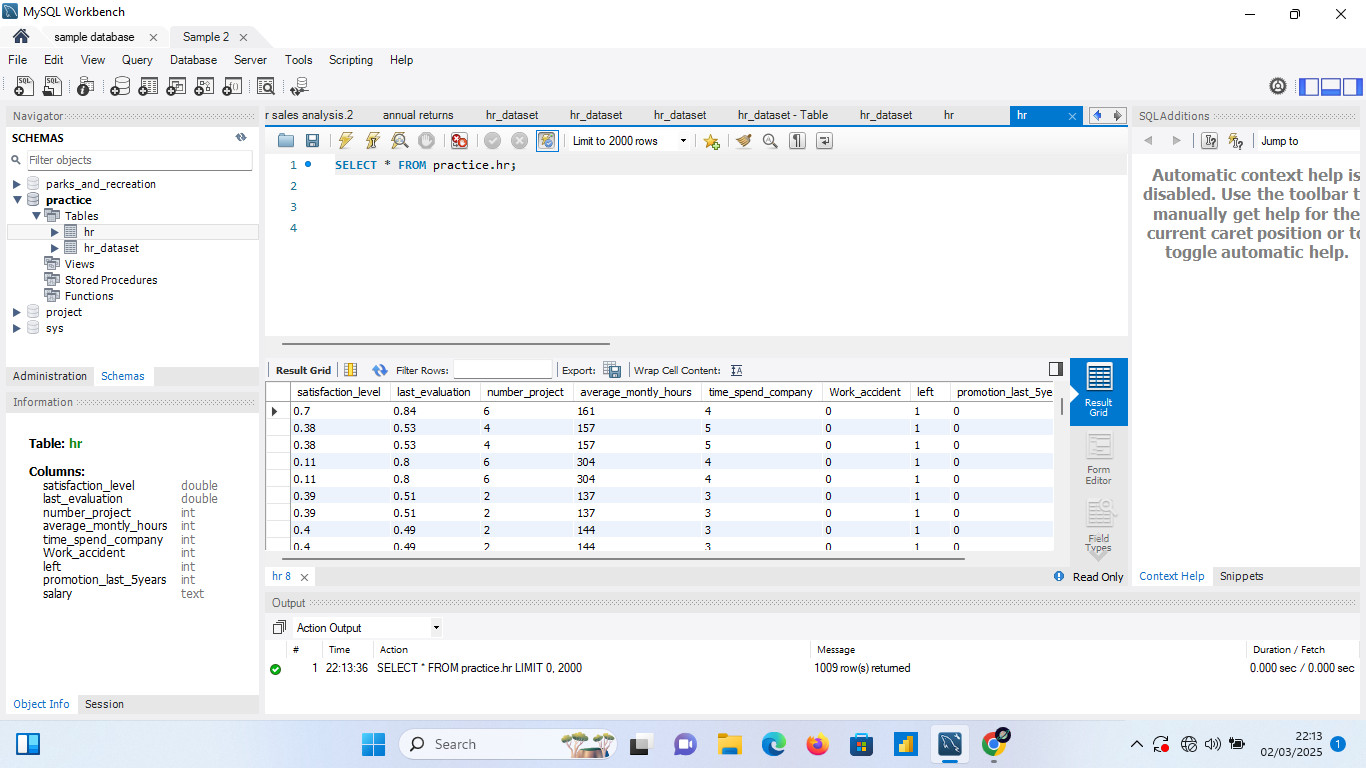Toggle continue-on-error during script execution
The height and width of the screenshot is (768, 1366).
point(459,141)
